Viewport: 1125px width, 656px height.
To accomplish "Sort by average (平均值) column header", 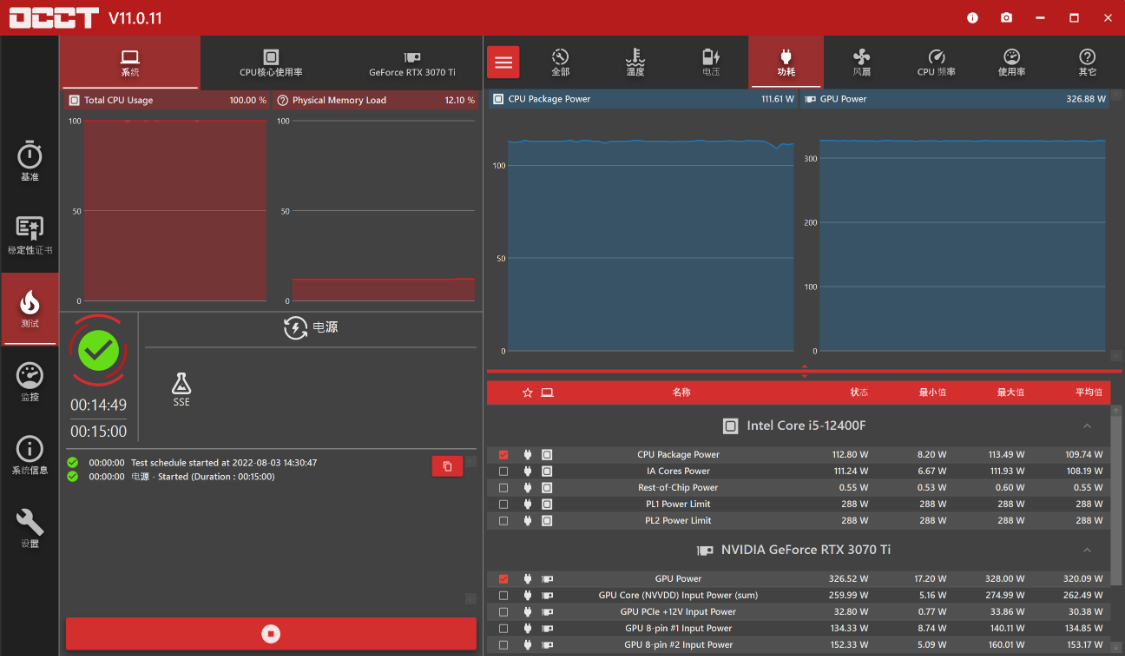I will 1088,392.
